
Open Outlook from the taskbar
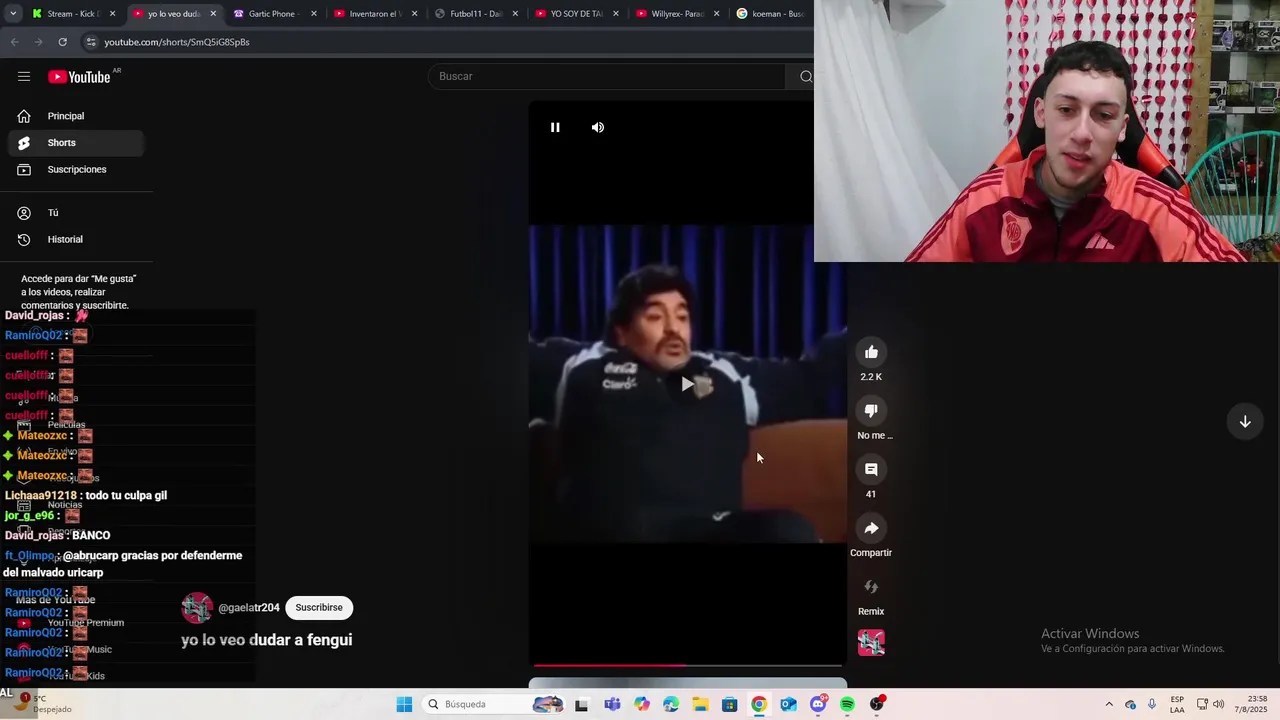(x=788, y=704)
